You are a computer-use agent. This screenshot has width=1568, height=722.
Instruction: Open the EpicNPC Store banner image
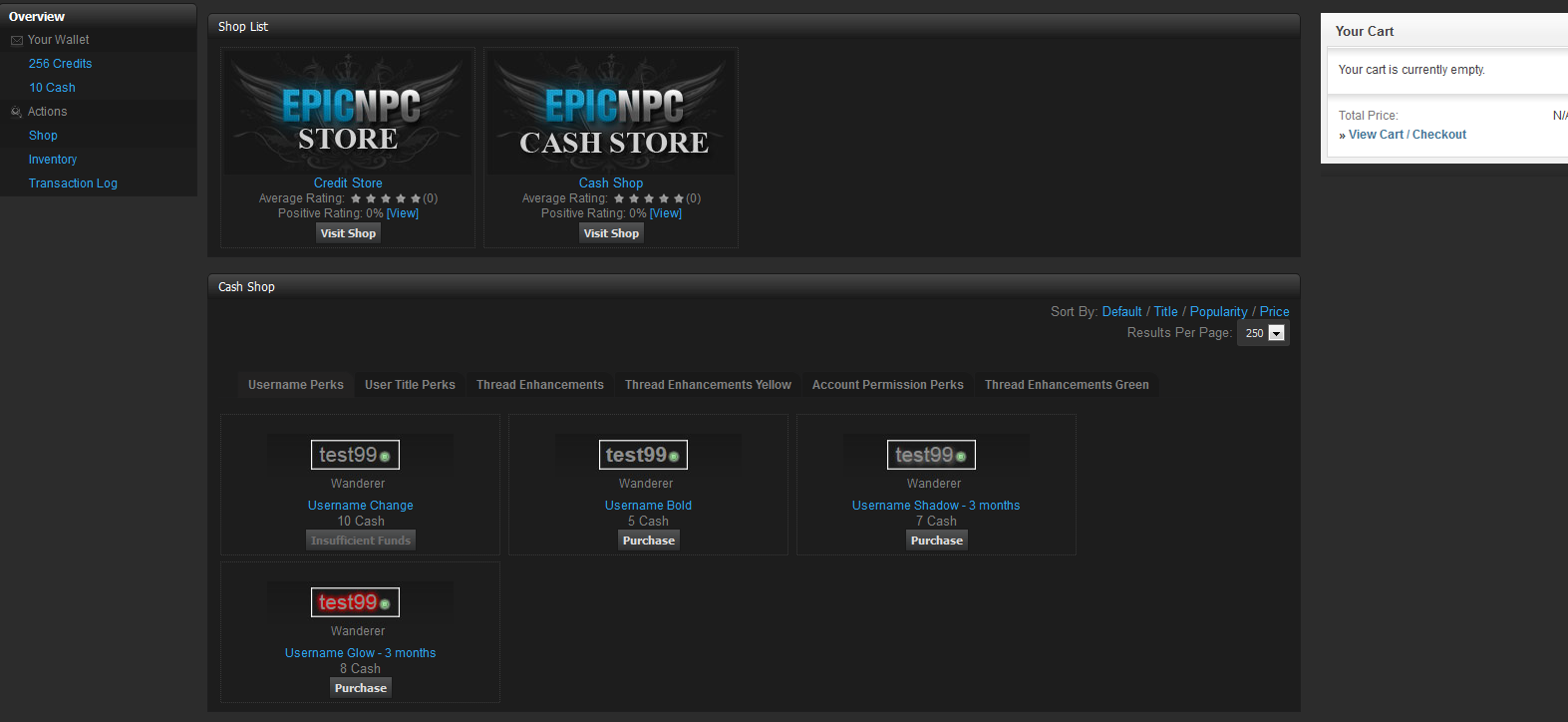point(348,112)
